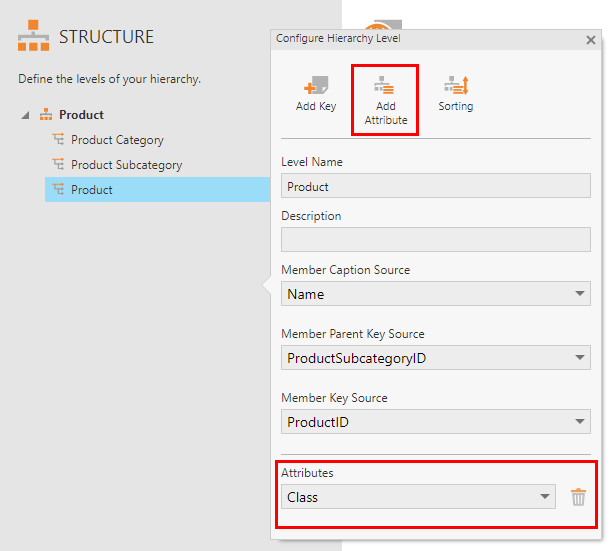The image size is (615, 551).
Task: Select the highlighted Product level
Action: click(x=92, y=190)
